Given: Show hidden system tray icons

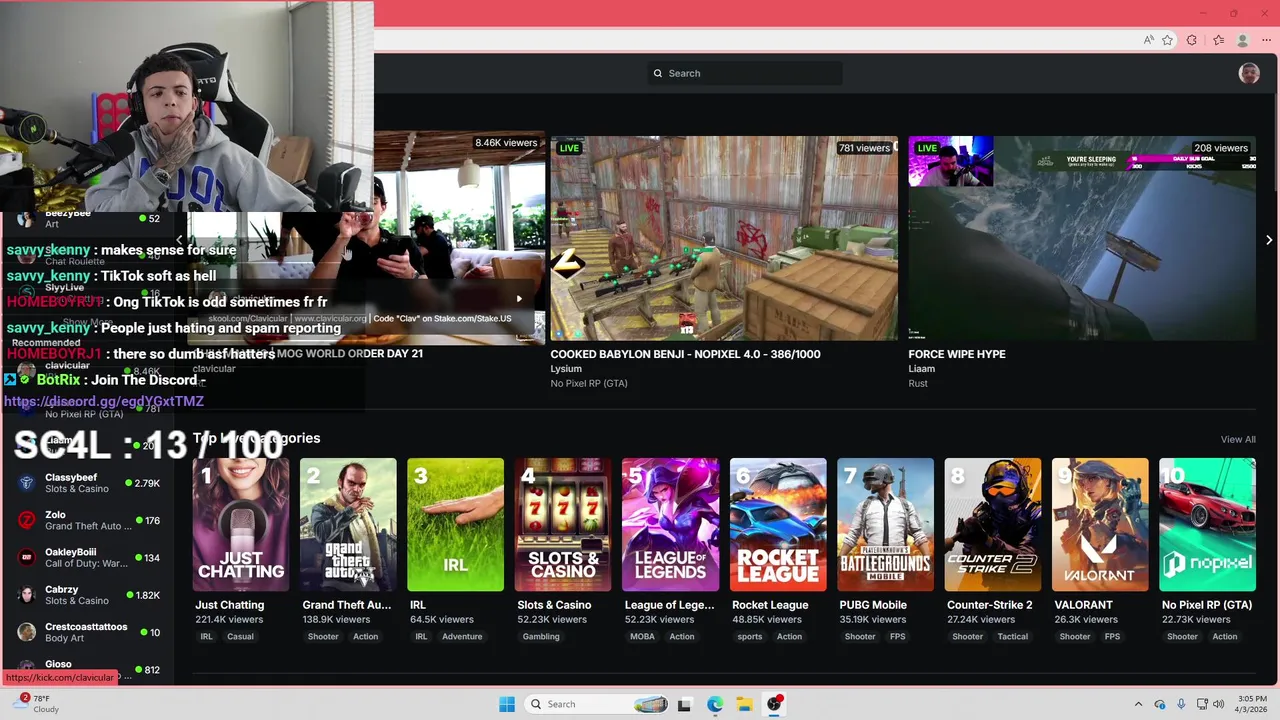Looking at the screenshot, I should tap(1138, 704).
